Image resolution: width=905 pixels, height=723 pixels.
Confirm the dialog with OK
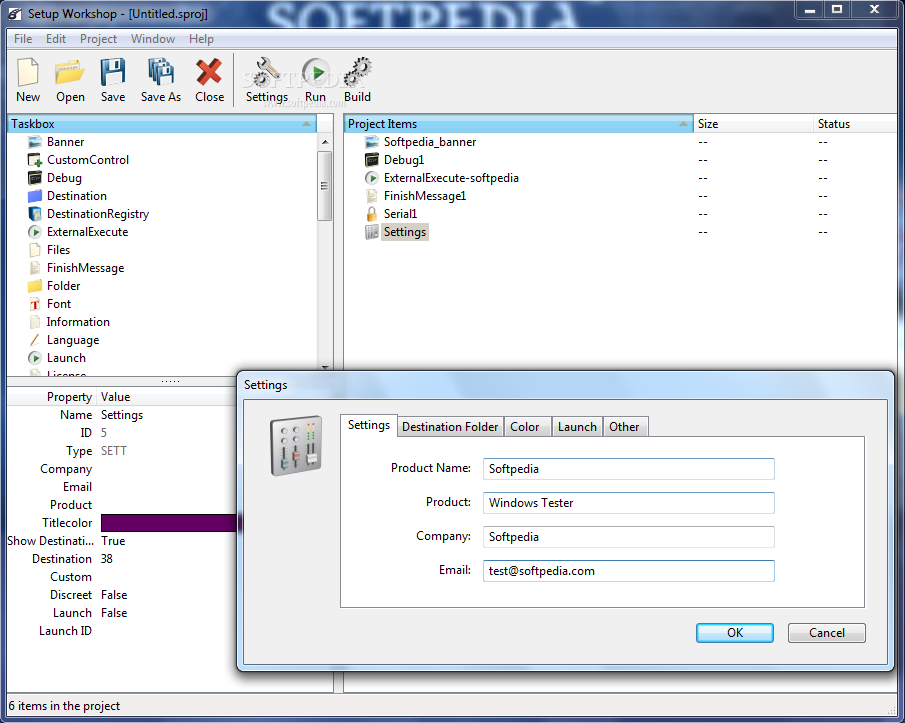735,633
